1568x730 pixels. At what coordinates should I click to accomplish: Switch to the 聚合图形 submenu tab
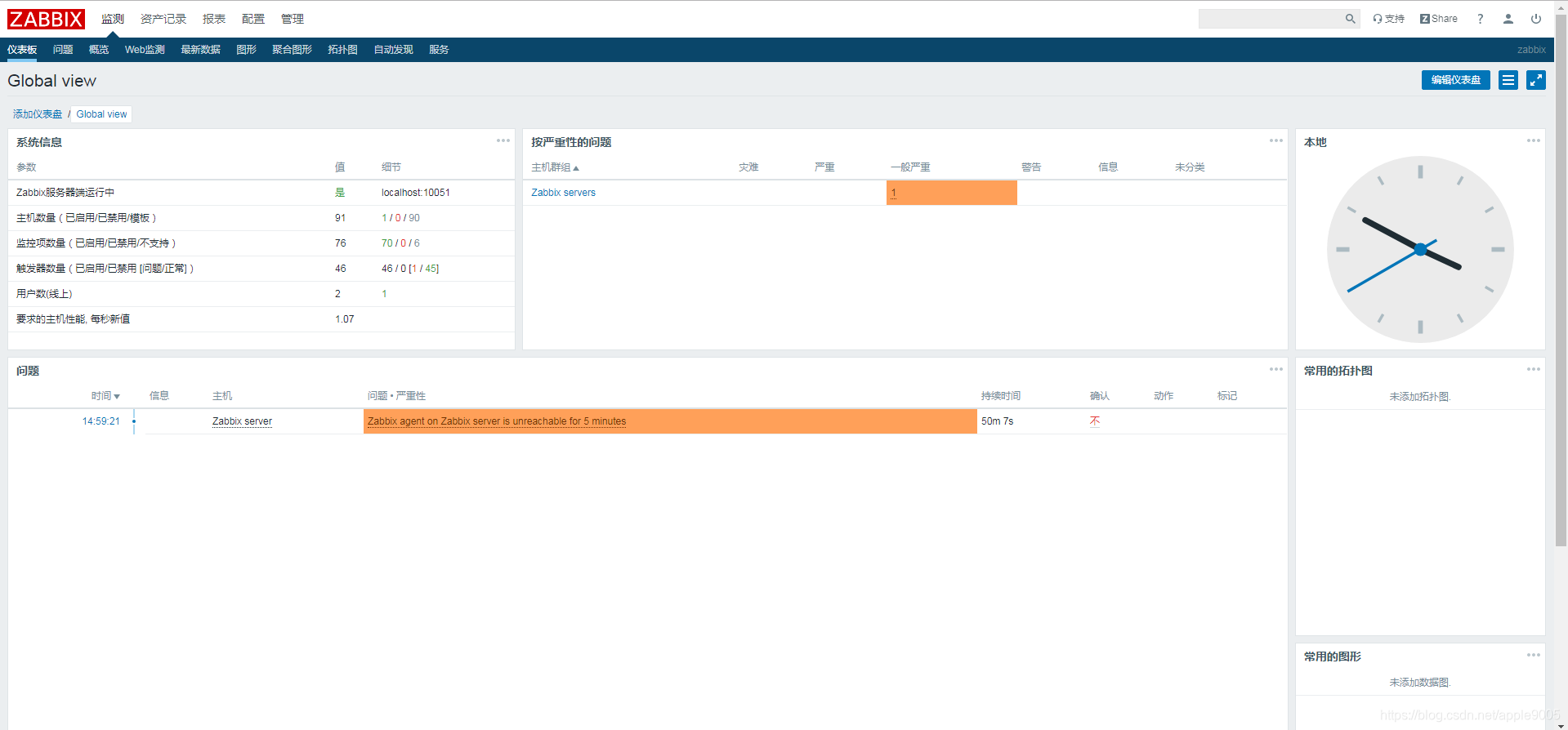[x=292, y=50]
